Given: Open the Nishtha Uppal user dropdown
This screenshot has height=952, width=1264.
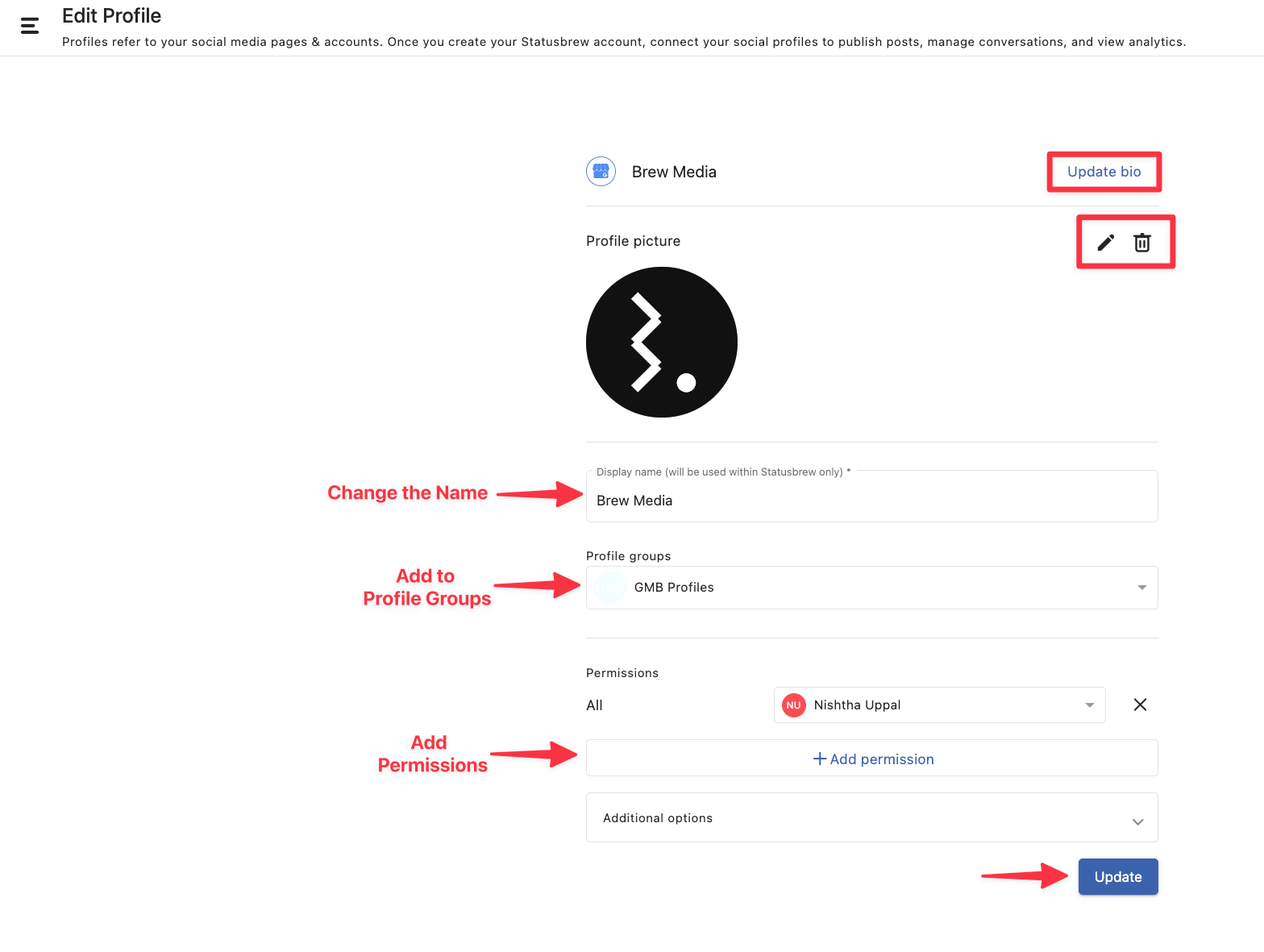Looking at the screenshot, I should pos(939,705).
